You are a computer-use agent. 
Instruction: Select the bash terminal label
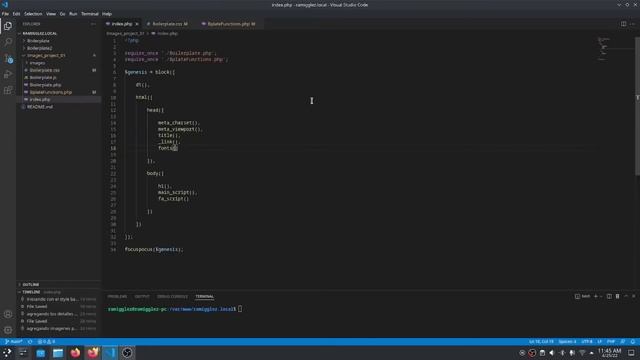coord(582,296)
